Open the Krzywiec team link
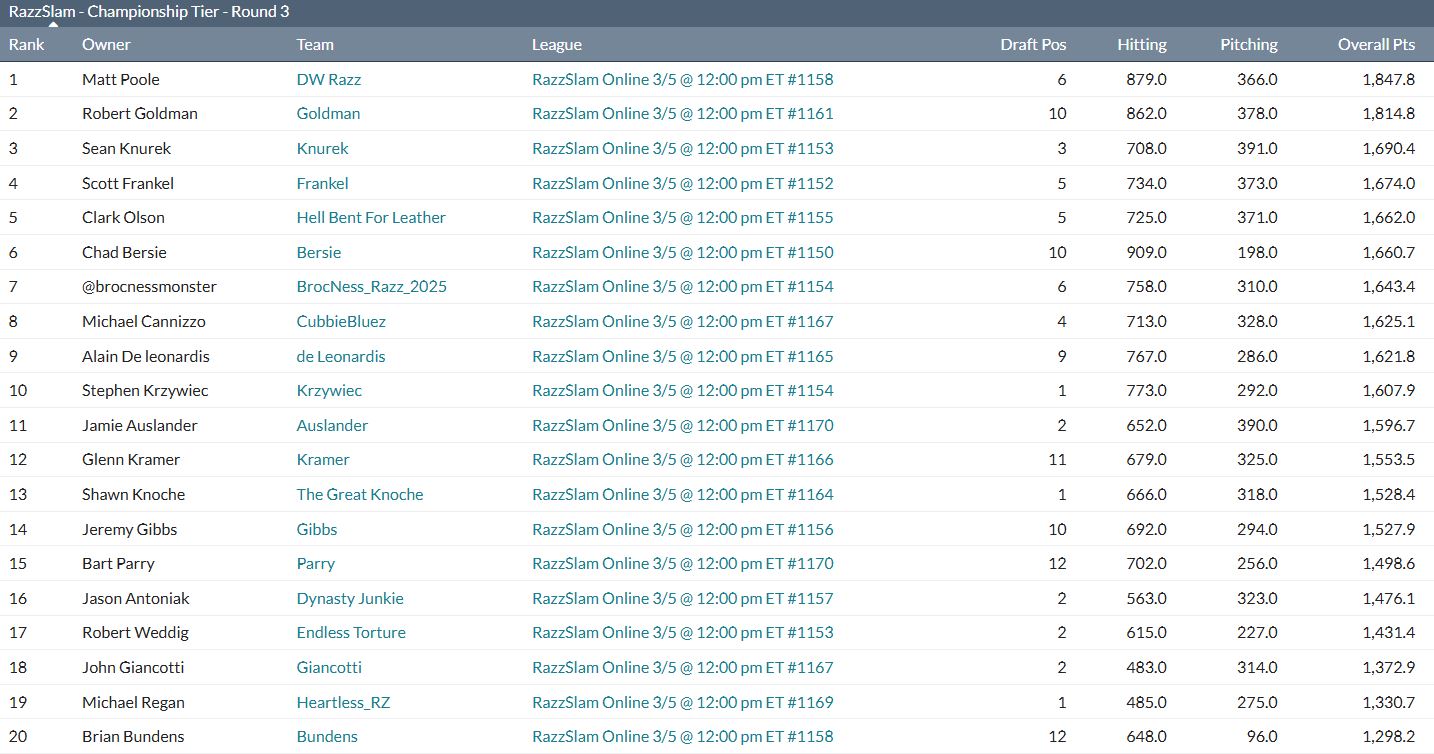1434x754 pixels. pyautogui.click(x=330, y=390)
